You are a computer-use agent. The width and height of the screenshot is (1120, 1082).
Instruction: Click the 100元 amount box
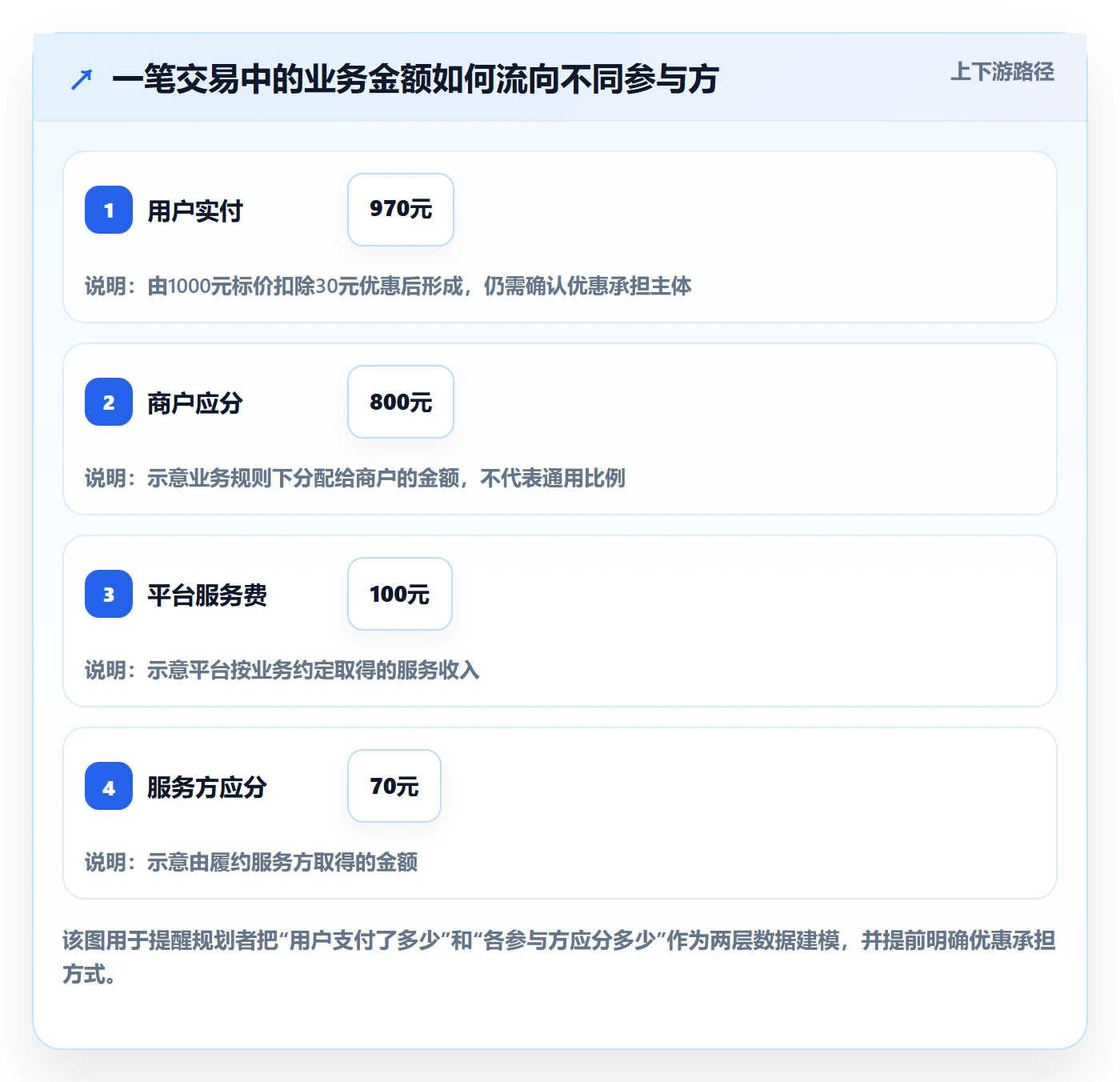coord(400,594)
